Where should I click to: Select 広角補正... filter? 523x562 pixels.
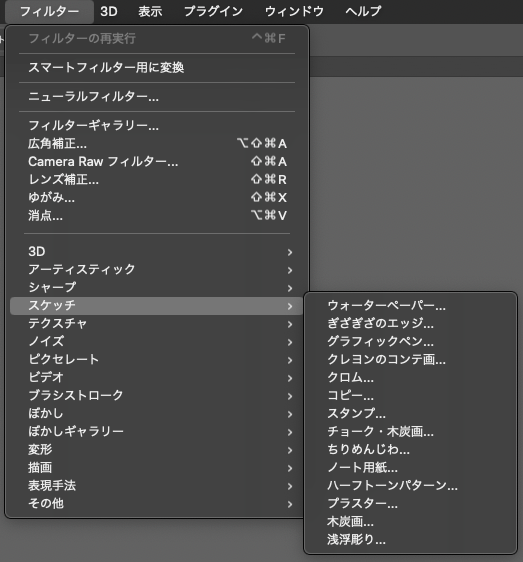tap(157, 143)
